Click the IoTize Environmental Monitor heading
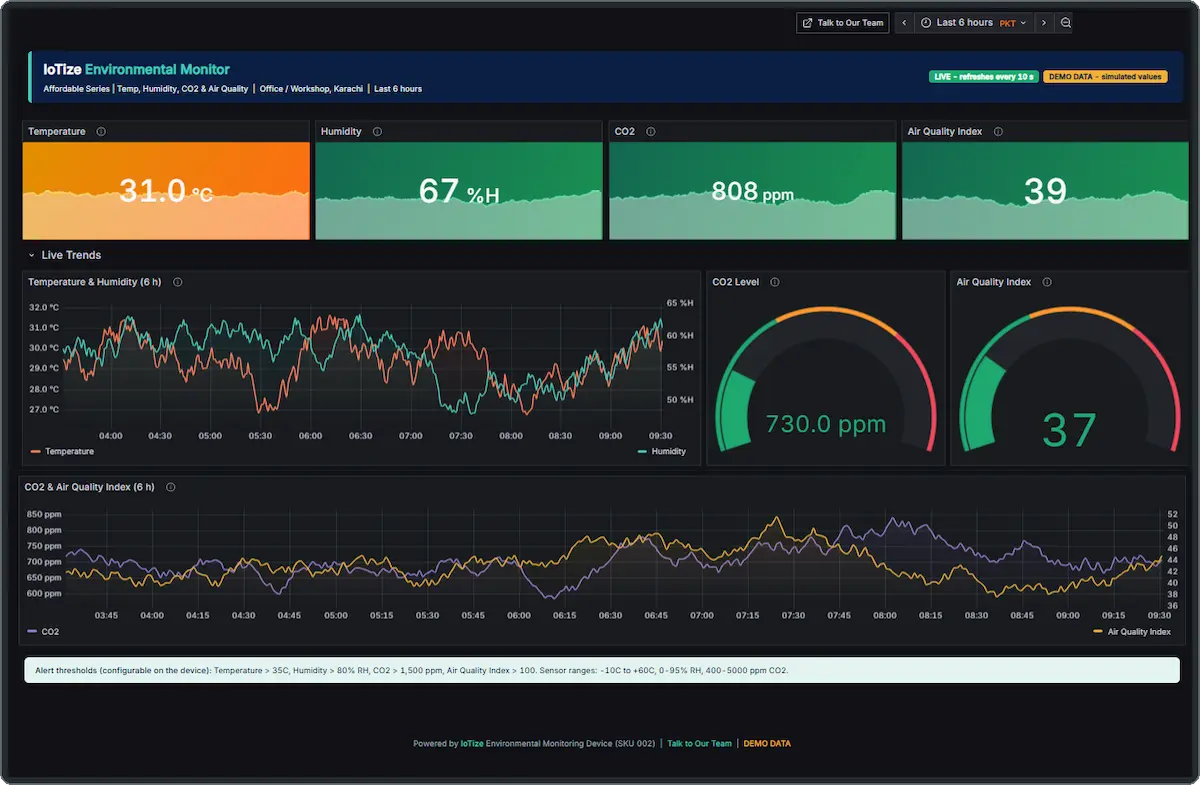1200x785 pixels. [x=136, y=70]
